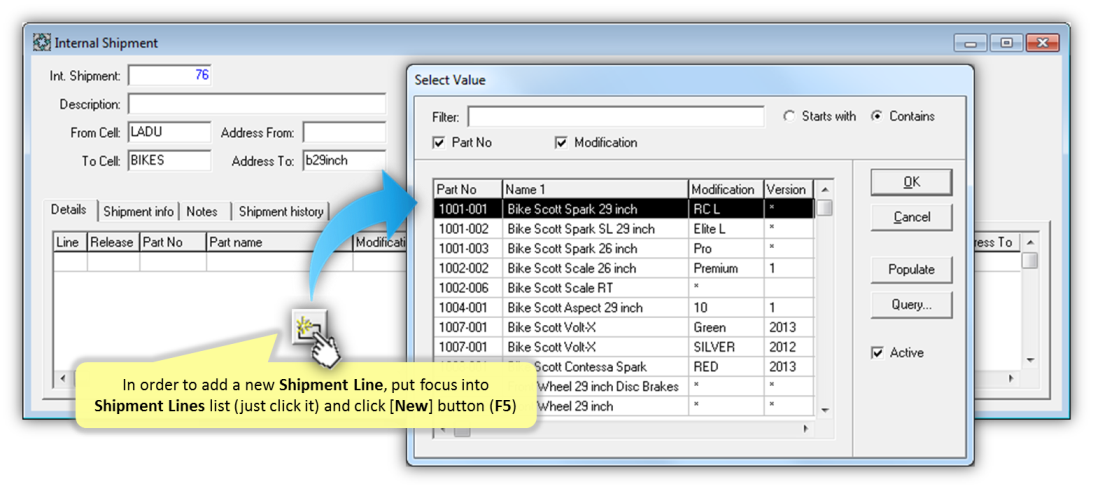This screenshot has height=489, width=1093.
Task: Click the horizontal scroll left arrow in Select Value
Action: coord(442,430)
